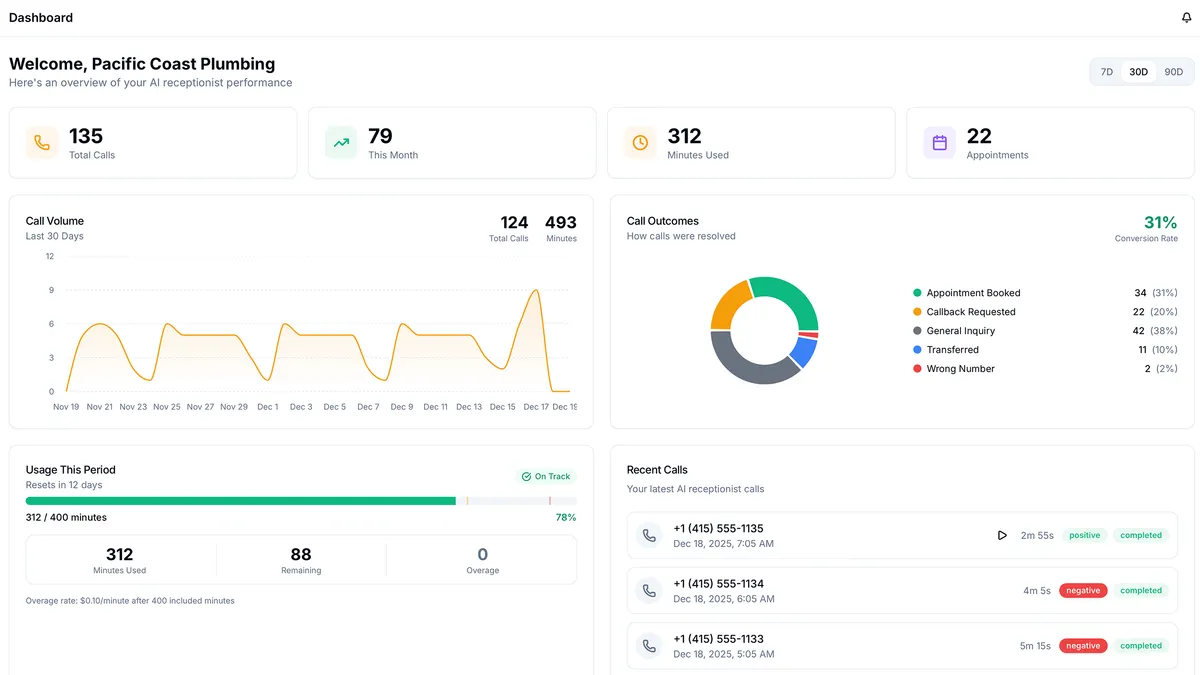Switch to the 90D time range
The width and height of the screenshot is (1200, 675).
click(x=1173, y=71)
